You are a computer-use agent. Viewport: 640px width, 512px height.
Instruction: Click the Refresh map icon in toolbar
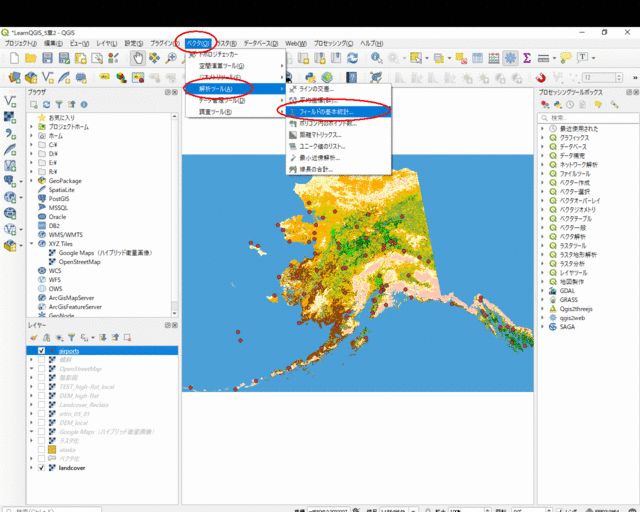[353, 58]
